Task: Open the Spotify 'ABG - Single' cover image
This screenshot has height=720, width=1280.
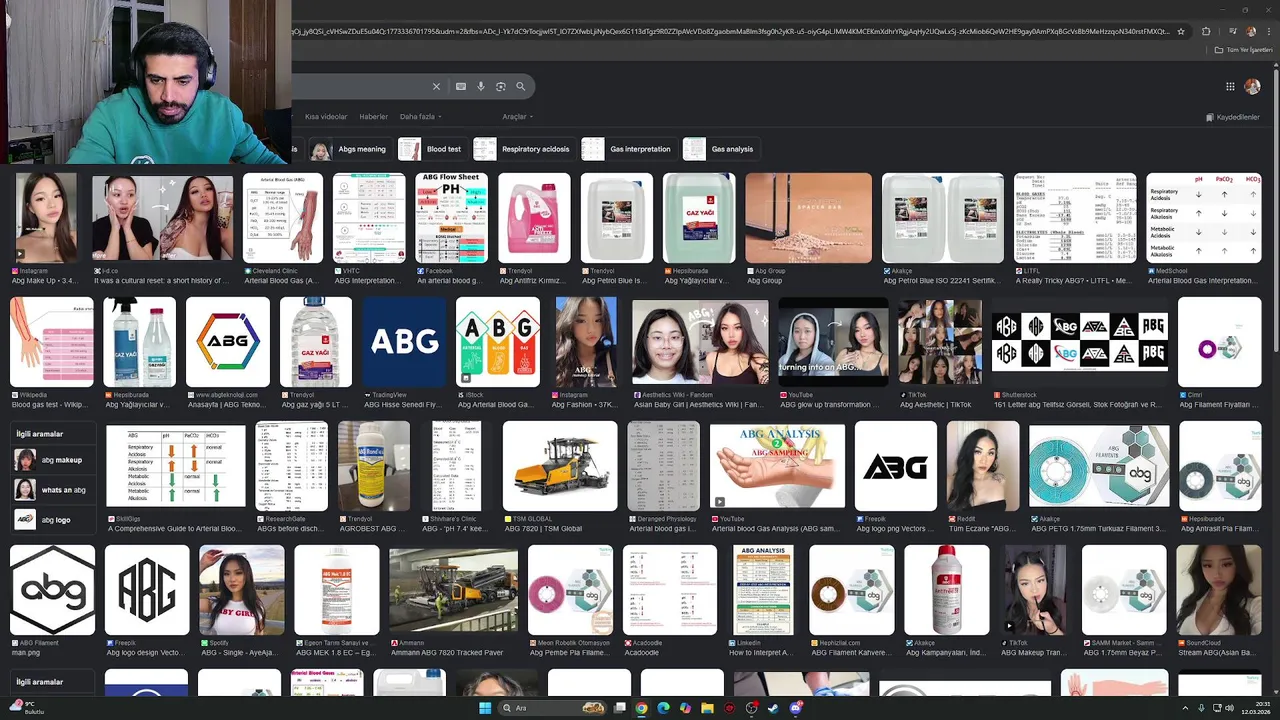Action: (241, 590)
